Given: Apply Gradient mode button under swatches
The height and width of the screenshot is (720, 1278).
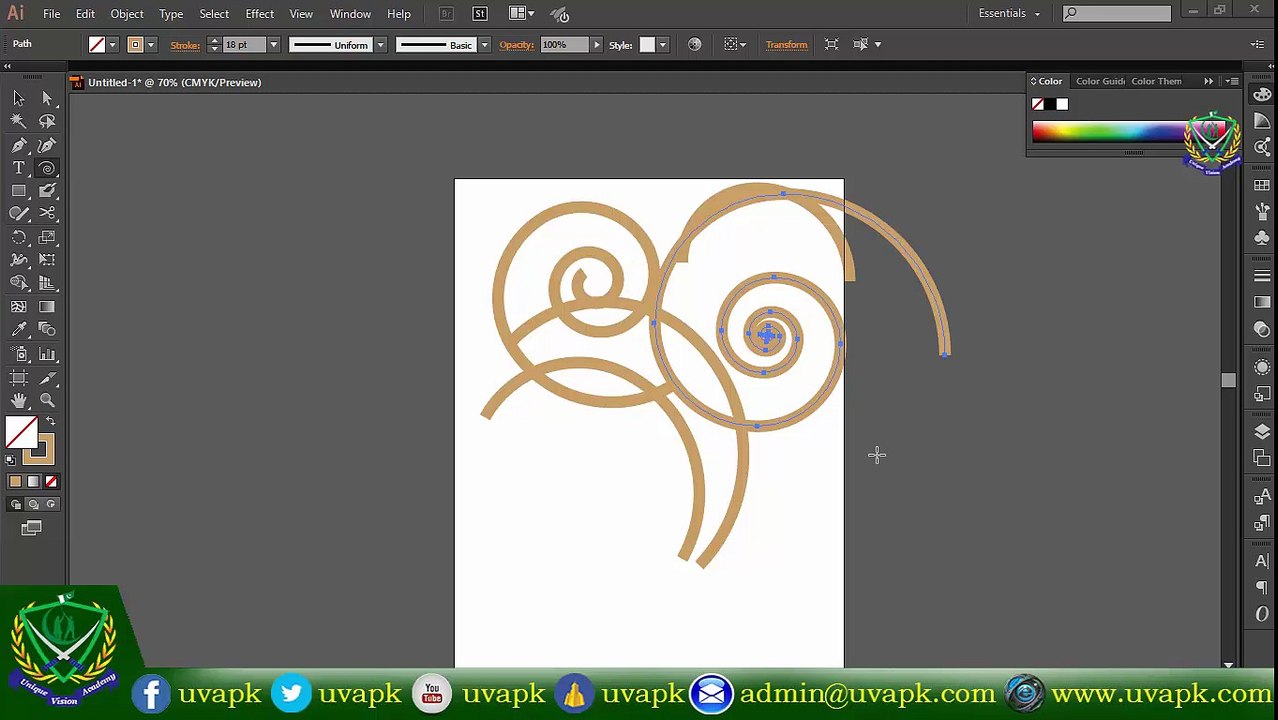Looking at the screenshot, I should [x=33, y=482].
